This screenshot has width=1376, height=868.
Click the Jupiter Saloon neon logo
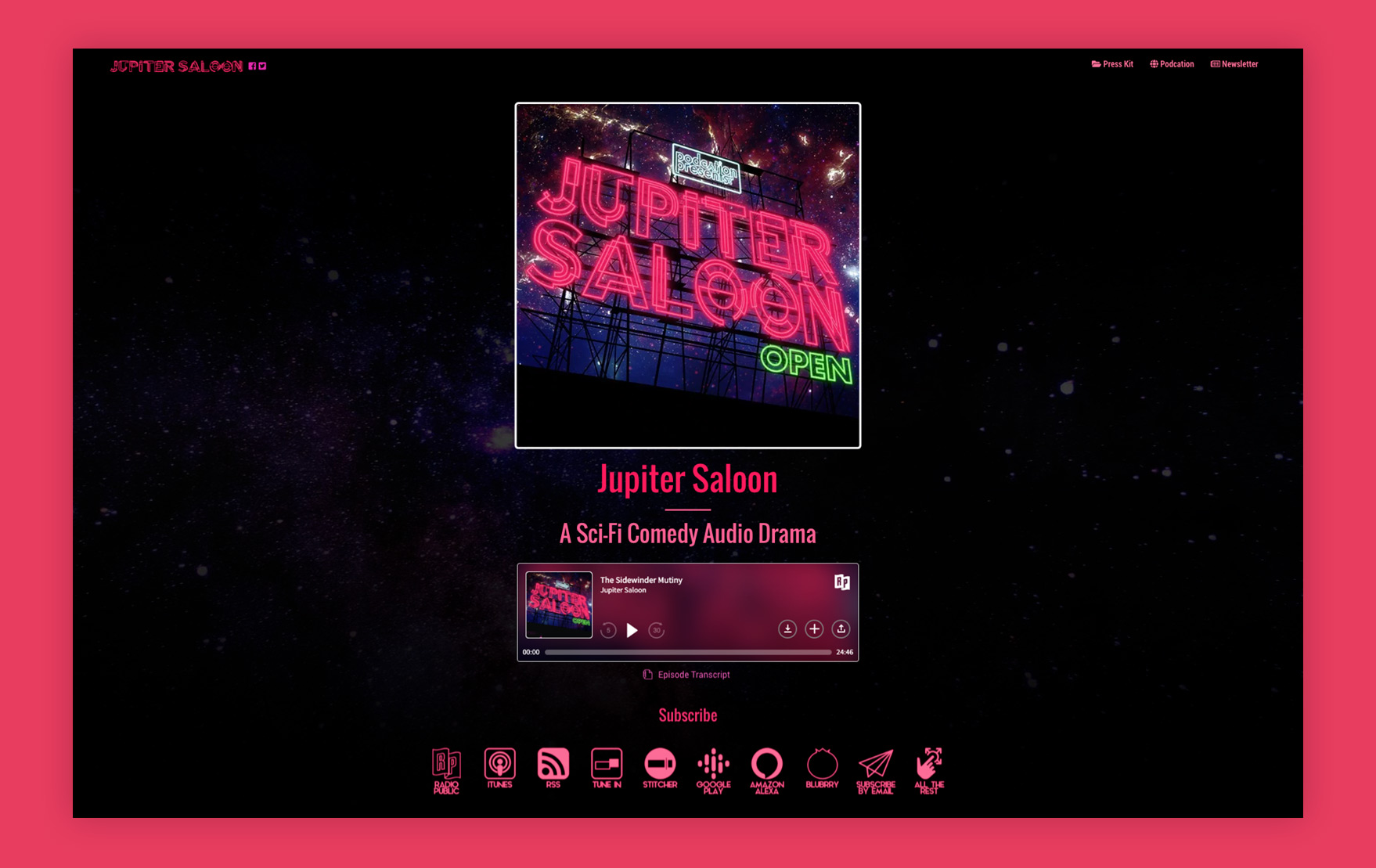(176, 67)
